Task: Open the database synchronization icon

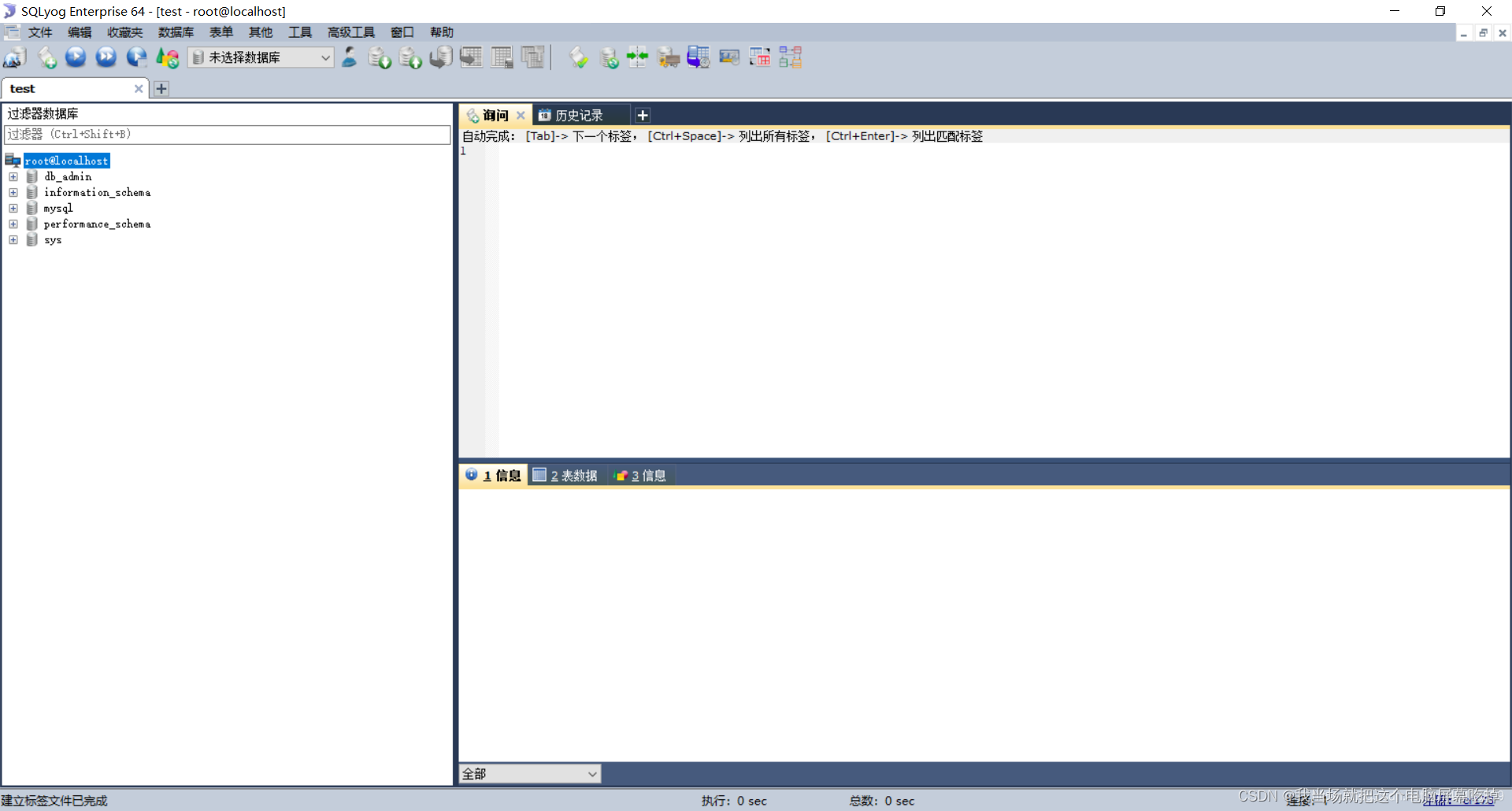Action: click(610, 57)
